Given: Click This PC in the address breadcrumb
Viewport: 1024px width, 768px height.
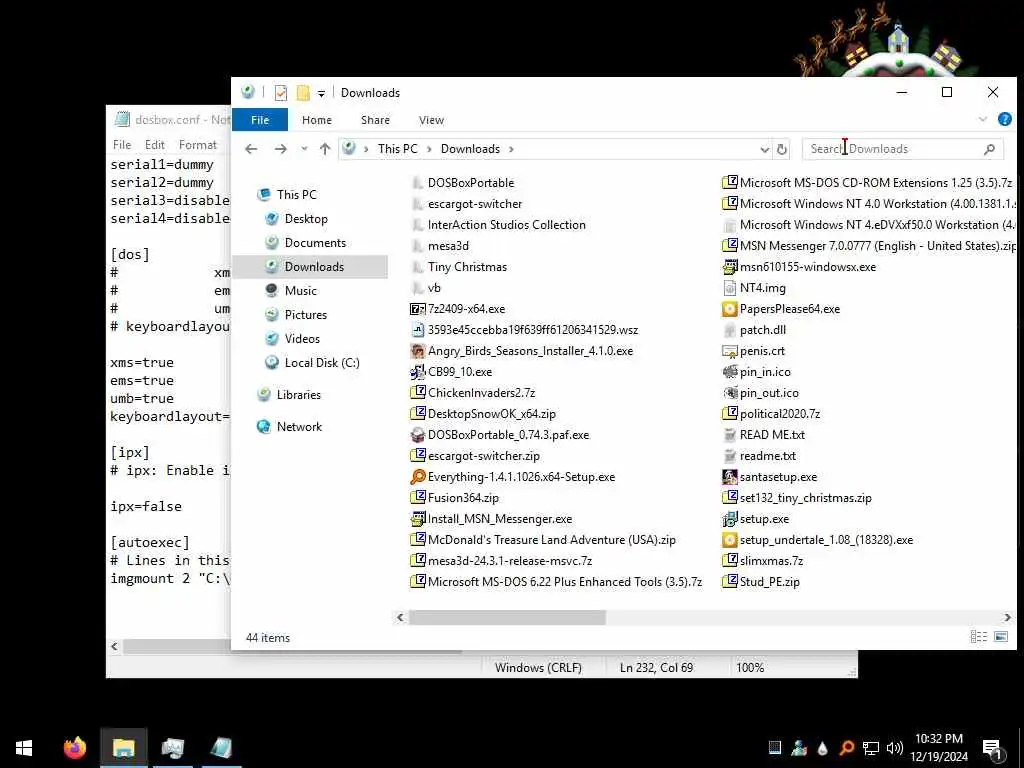Looking at the screenshot, I should tap(397, 149).
